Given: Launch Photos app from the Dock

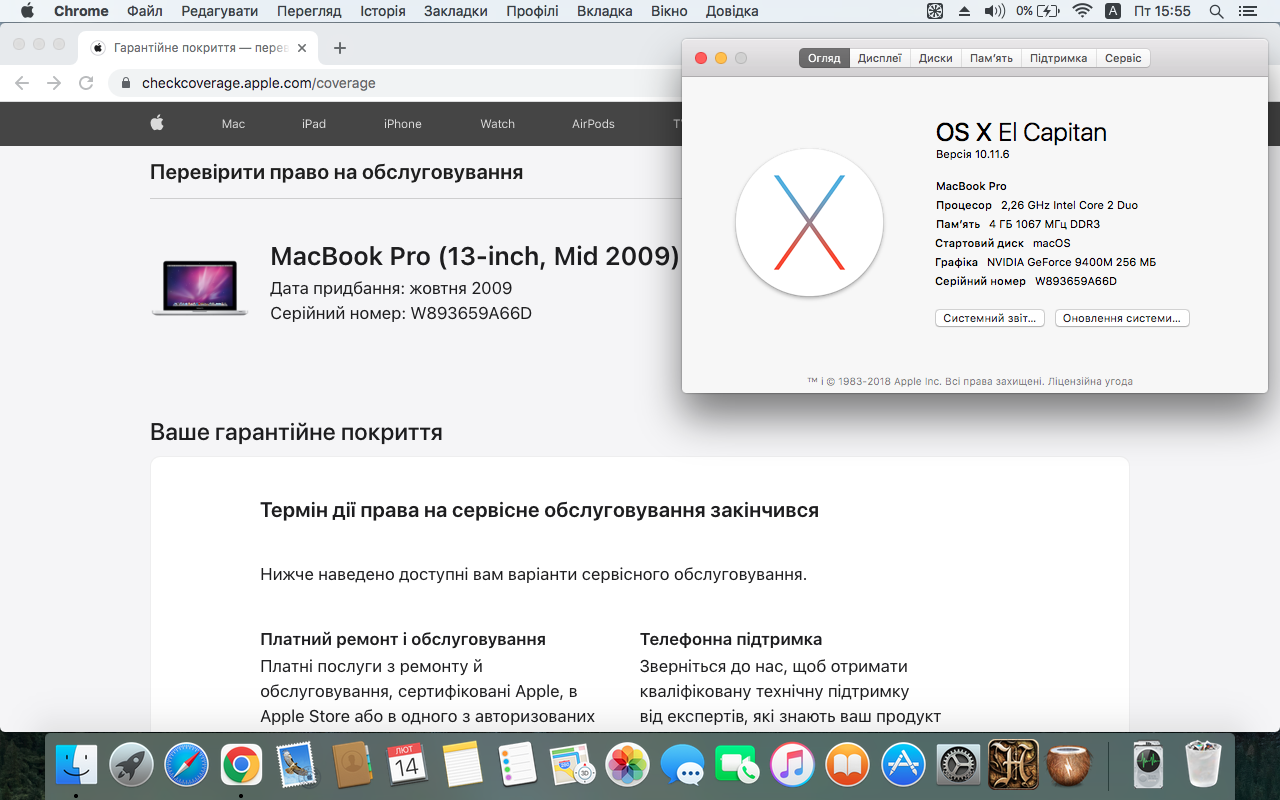Looking at the screenshot, I should [629, 766].
